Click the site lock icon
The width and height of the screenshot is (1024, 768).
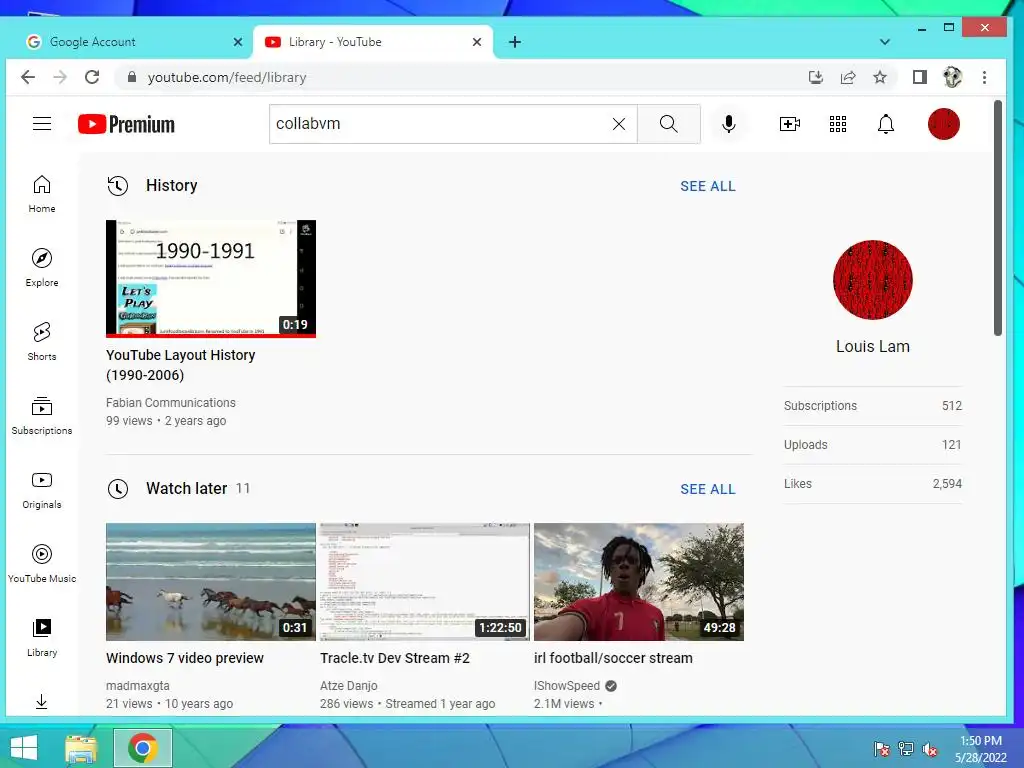(132, 77)
